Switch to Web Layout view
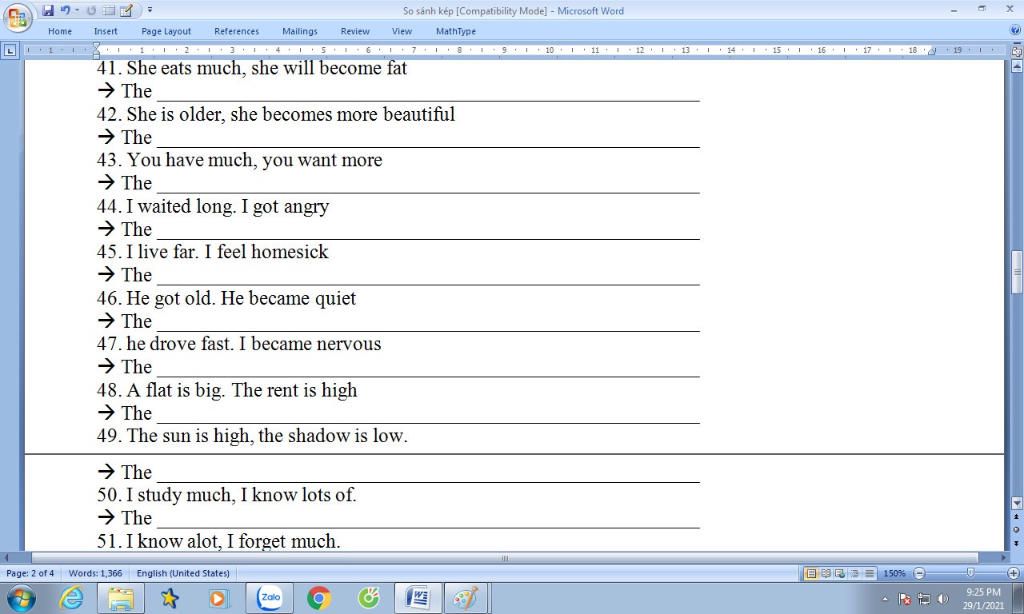The width and height of the screenshot is (1024, 614). point(840,574)
